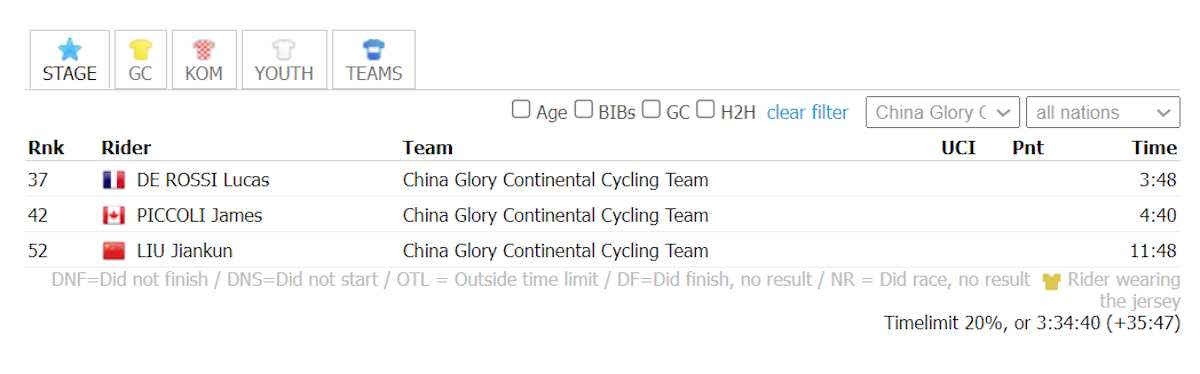This screenshot has height=374, width=1200.
Task: Click the blue TEAMS jersey icon
Action: coord(374,49)
